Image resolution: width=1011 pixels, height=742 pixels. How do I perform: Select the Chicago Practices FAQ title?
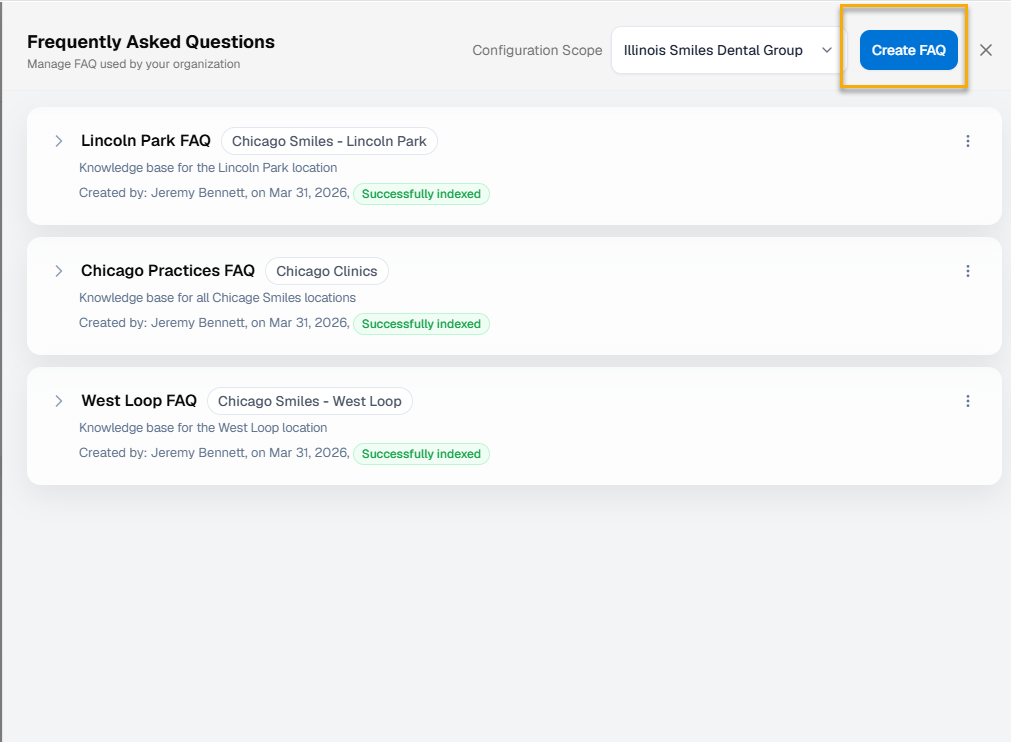pyautogui.click(x=168, y=271)
